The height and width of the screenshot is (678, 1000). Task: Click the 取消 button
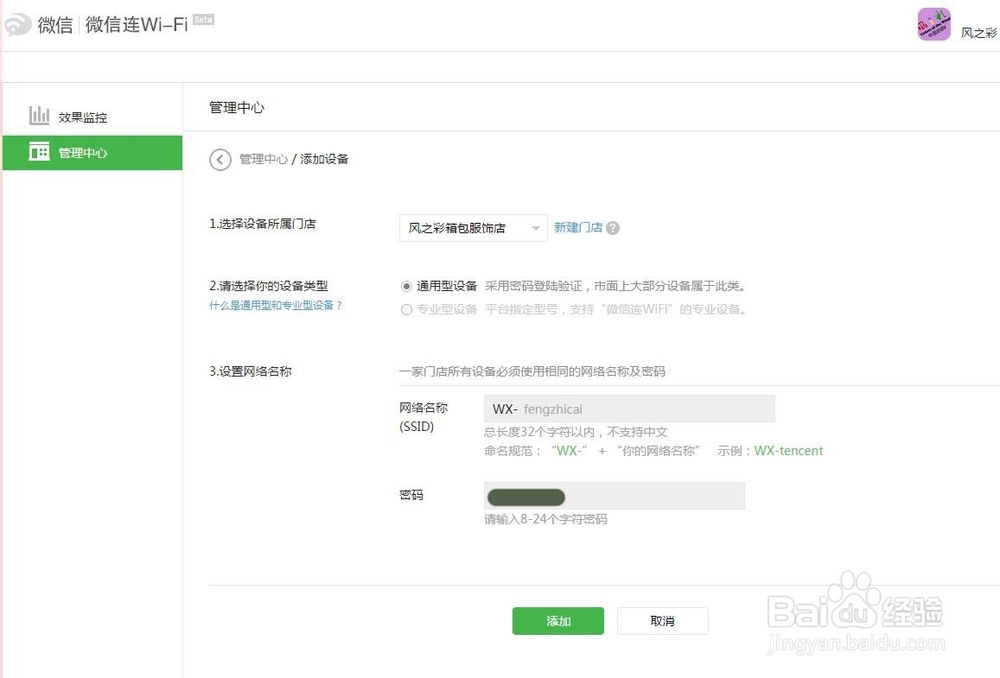pyautogui.click(x=662, y=621)
